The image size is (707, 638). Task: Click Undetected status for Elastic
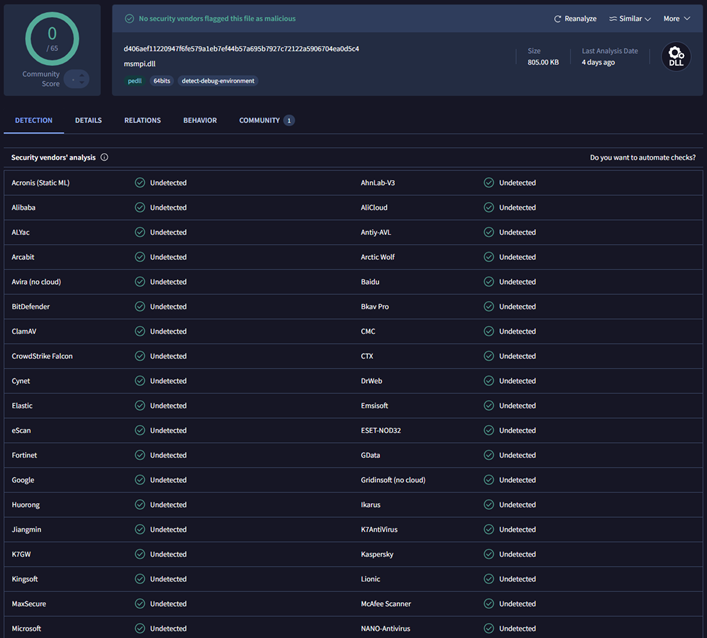[168, 406]
